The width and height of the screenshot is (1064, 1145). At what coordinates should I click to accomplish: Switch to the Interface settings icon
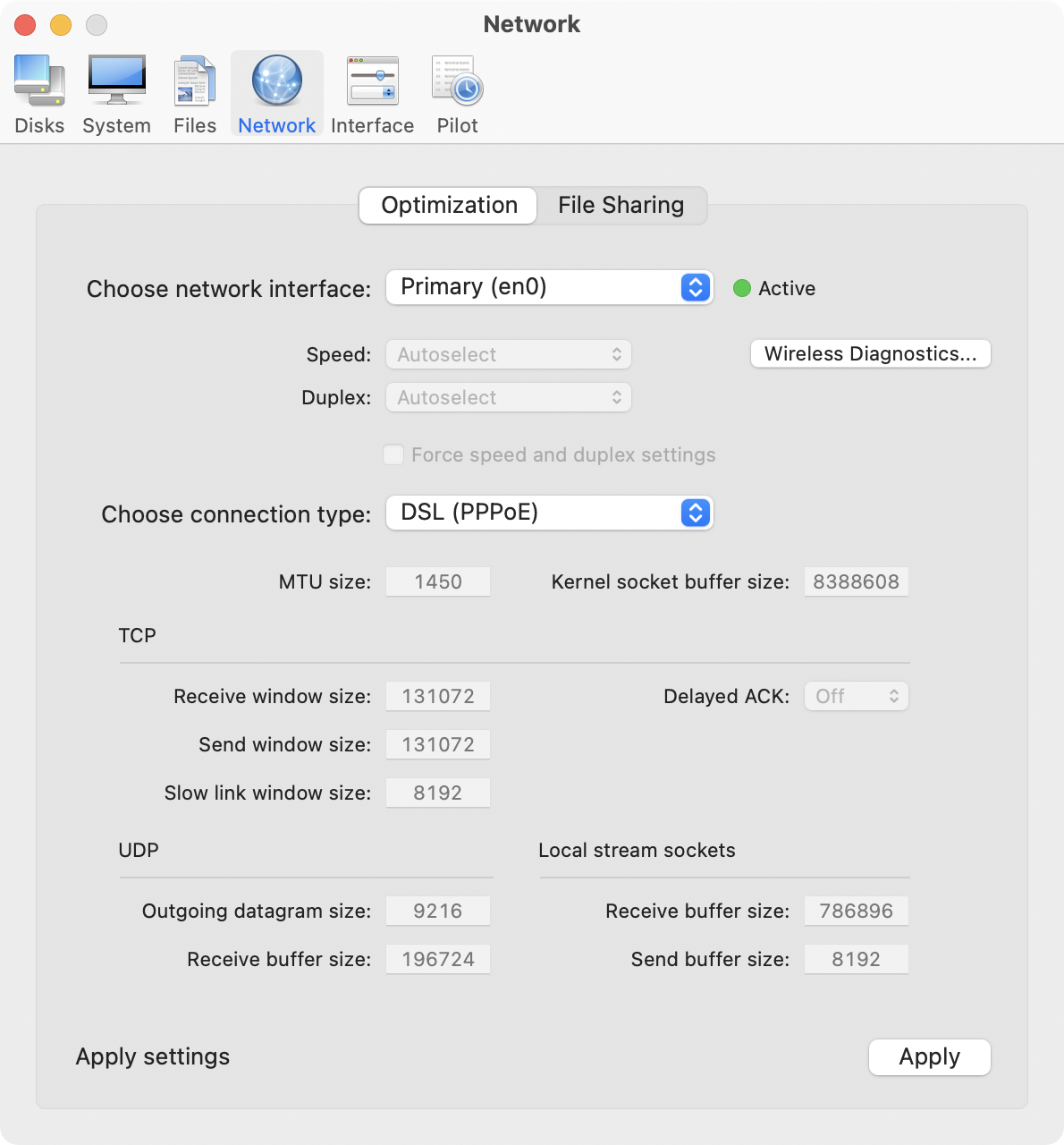point(372,82)
